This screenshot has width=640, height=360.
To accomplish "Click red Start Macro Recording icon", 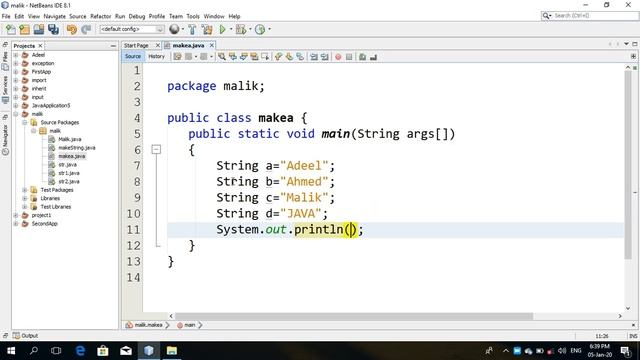I will (x=338, y=57).
